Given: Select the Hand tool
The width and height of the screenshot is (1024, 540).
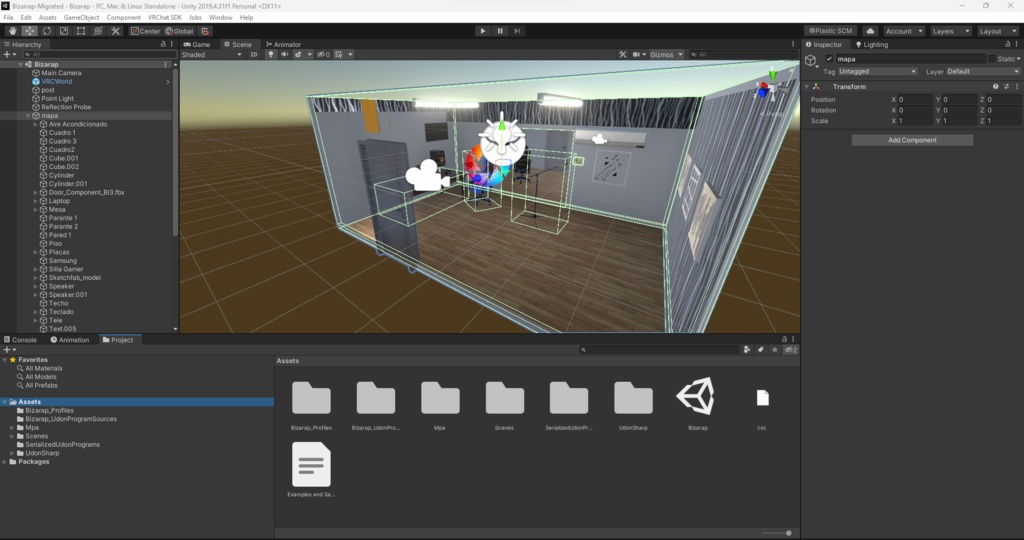Looking at the screenshot, I should click(12, 31).
